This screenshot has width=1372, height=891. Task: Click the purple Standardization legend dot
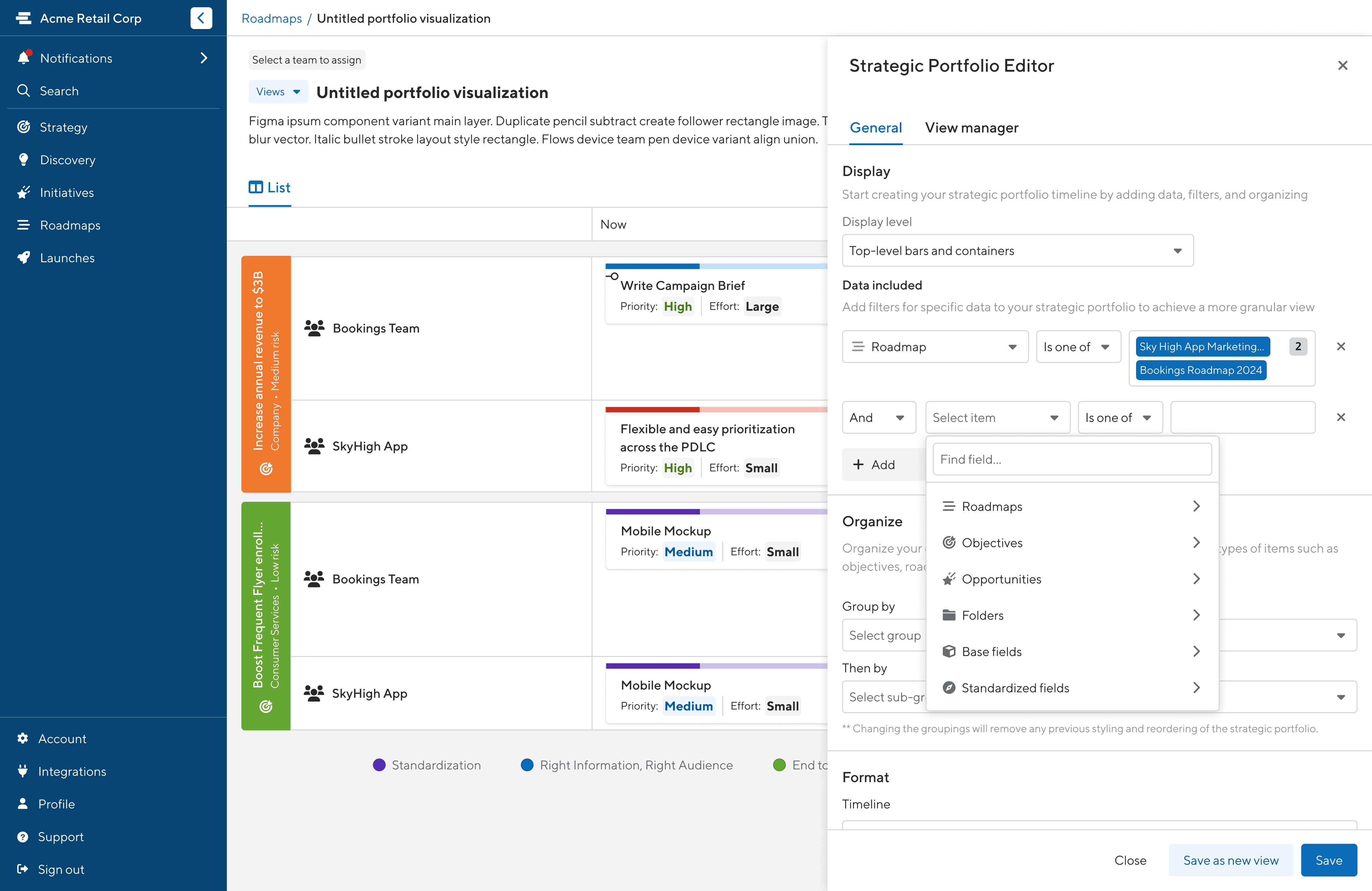[379, 765]
